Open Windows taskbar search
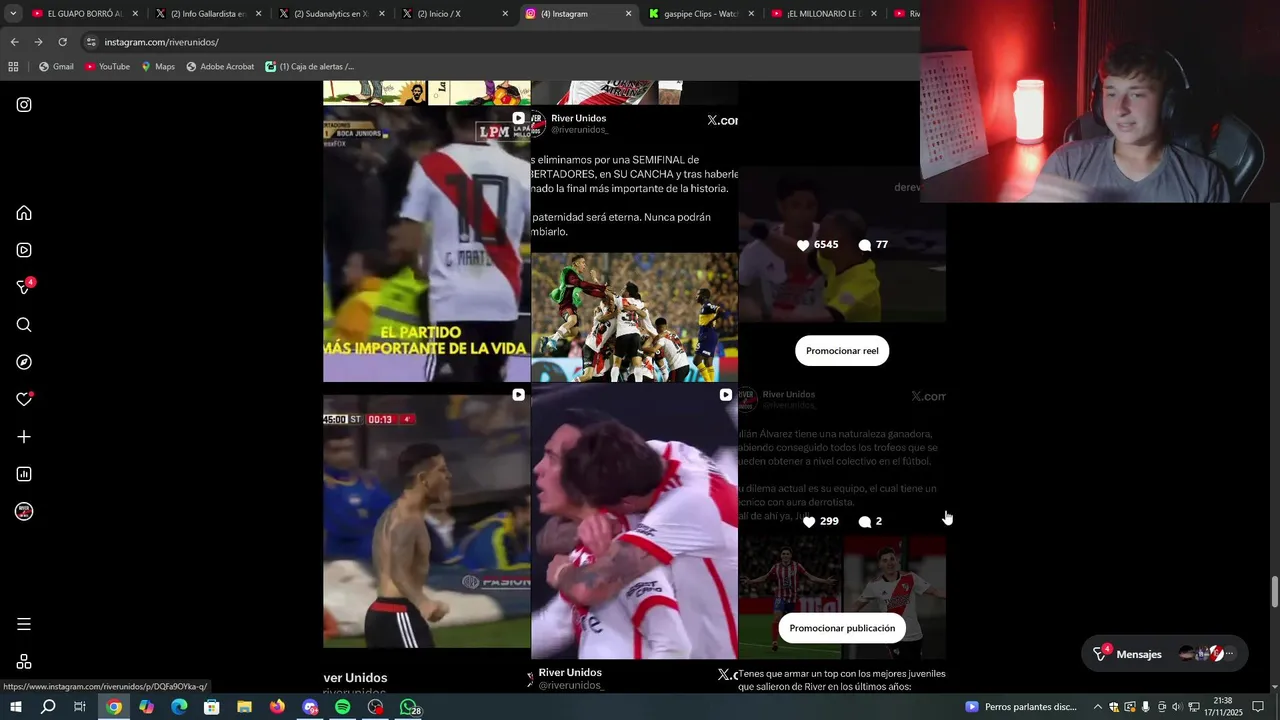The height and width of the screenshot is (720, 1280). point(48,707)
